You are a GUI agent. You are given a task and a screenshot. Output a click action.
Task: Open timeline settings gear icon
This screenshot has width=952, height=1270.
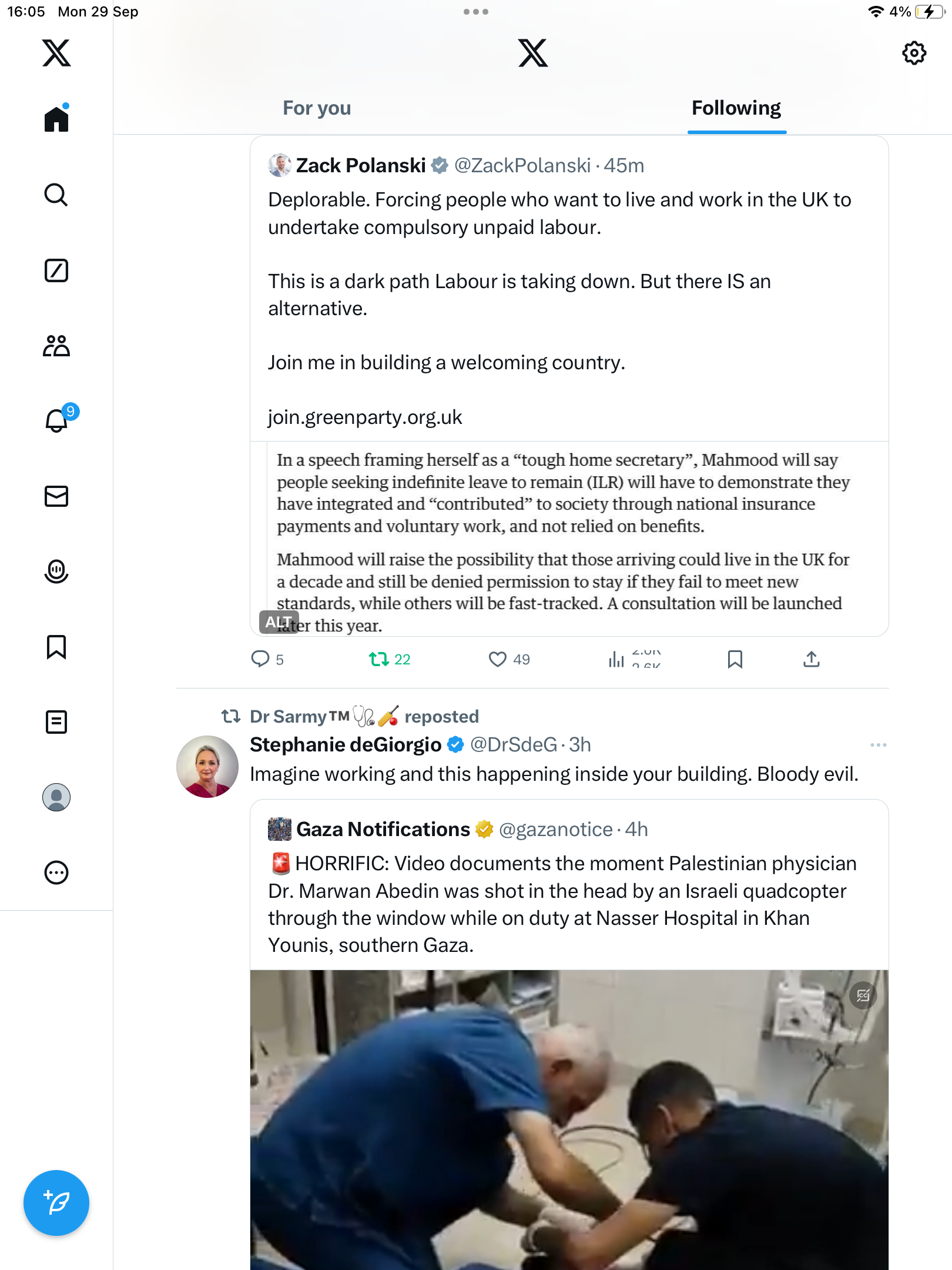[x=914, y=53]
